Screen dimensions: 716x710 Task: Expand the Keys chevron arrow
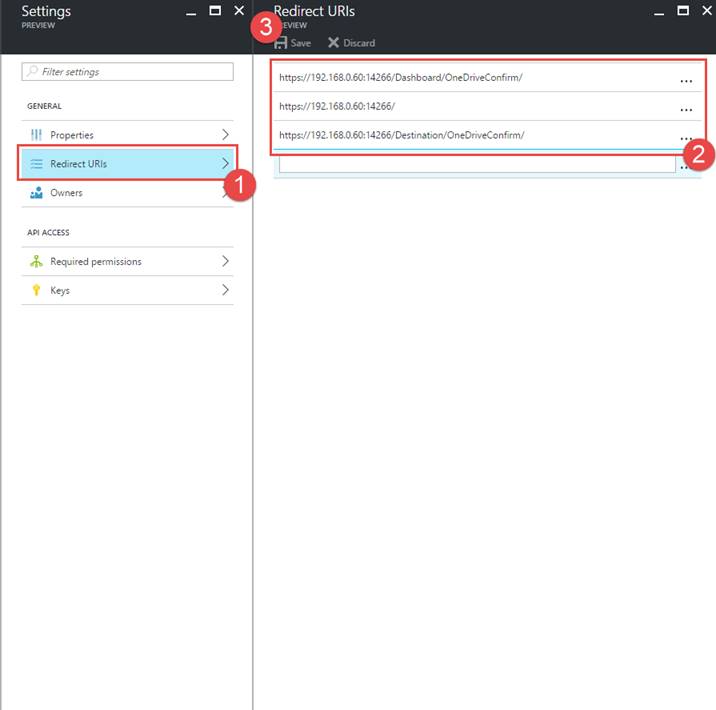(225, 291)
